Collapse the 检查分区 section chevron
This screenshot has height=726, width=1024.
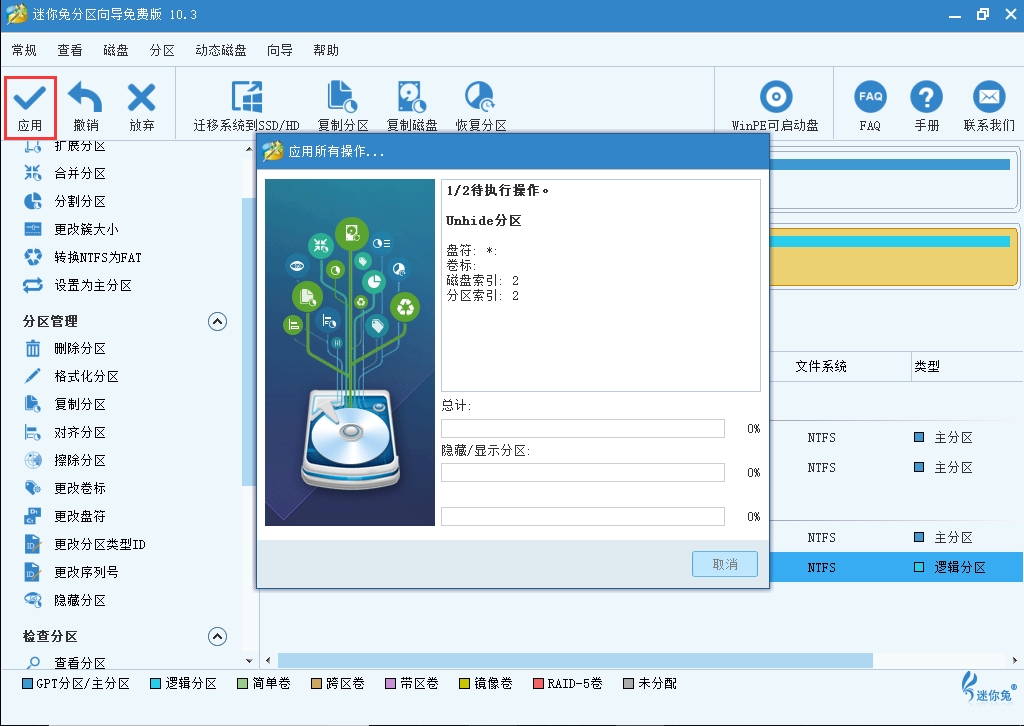pyautogui.click(x=217, y=637)
